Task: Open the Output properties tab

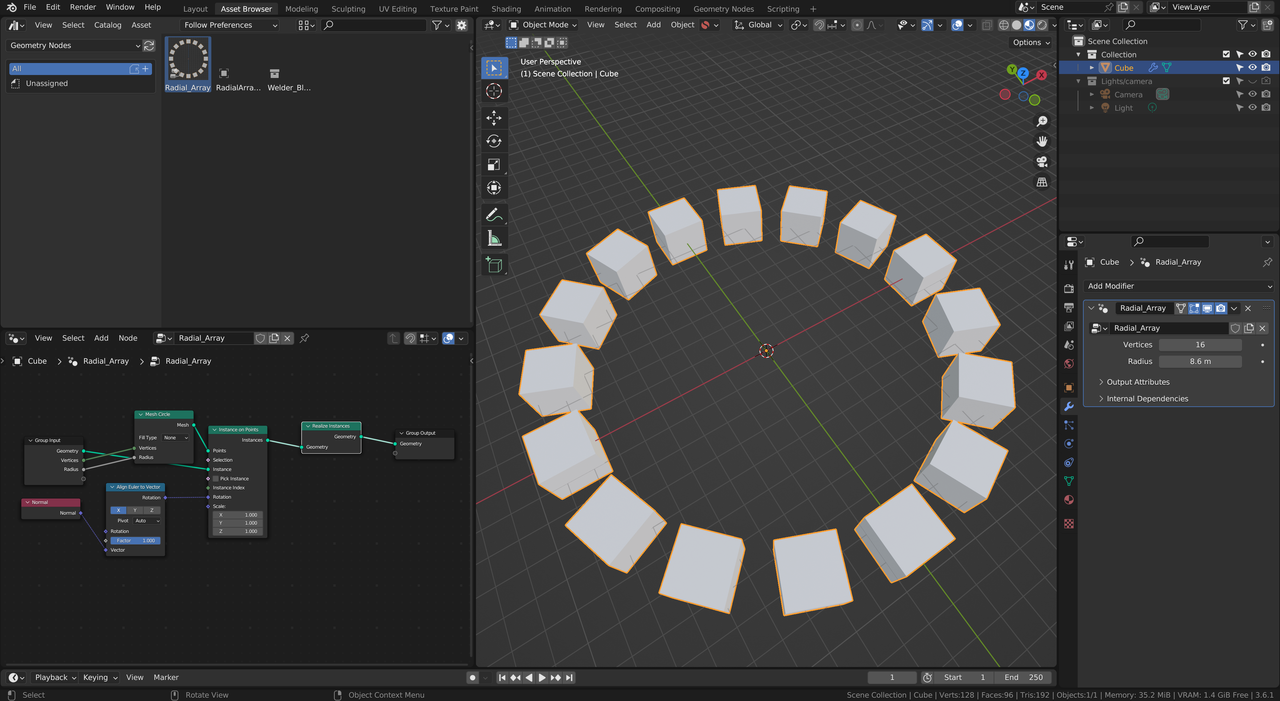Action: point(1069,307)
